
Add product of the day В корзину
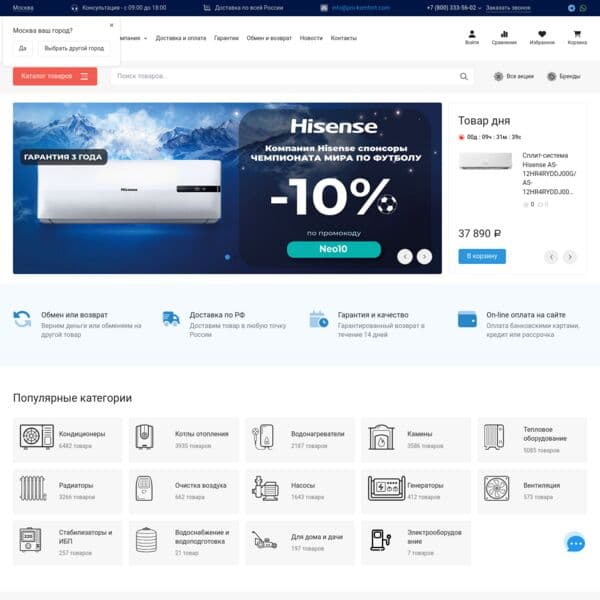(482, 256)
